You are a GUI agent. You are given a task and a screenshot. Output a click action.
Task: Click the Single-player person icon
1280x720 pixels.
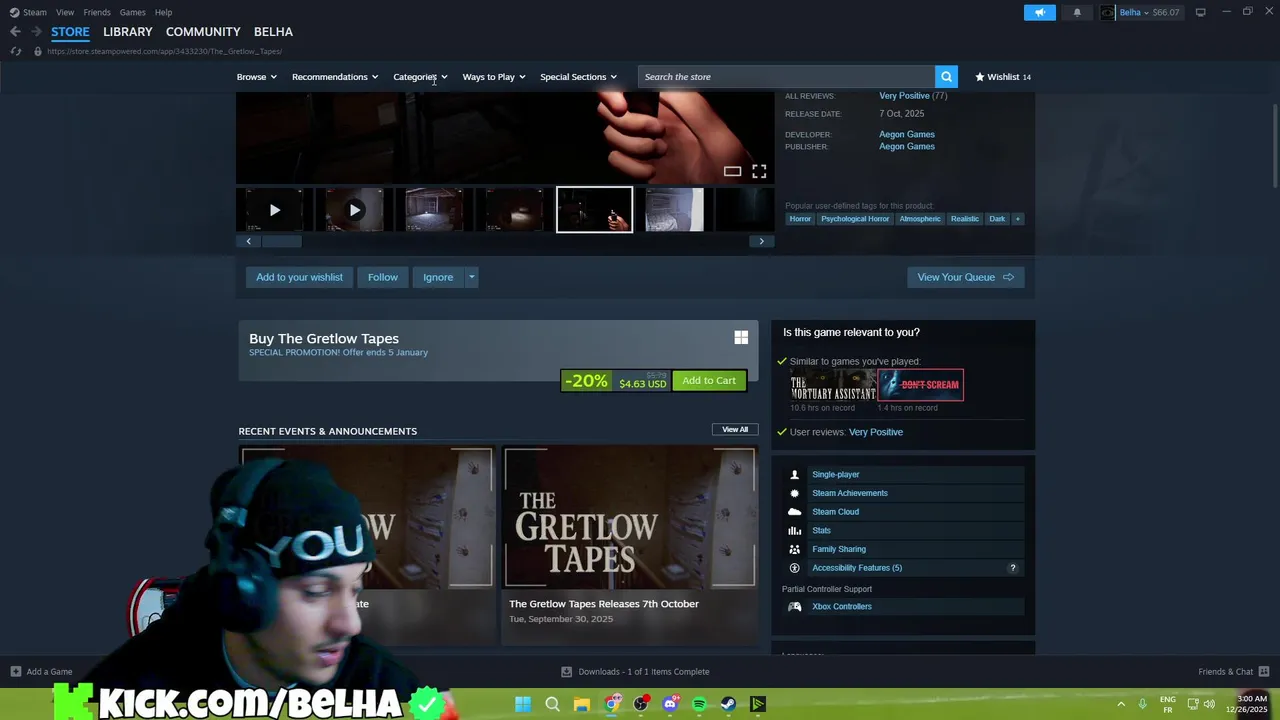[x=795, y=475]
